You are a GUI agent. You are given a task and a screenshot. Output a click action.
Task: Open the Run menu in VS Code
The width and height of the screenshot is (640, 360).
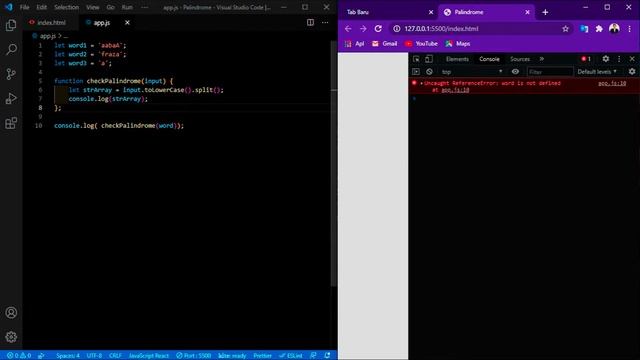(127, 7)
